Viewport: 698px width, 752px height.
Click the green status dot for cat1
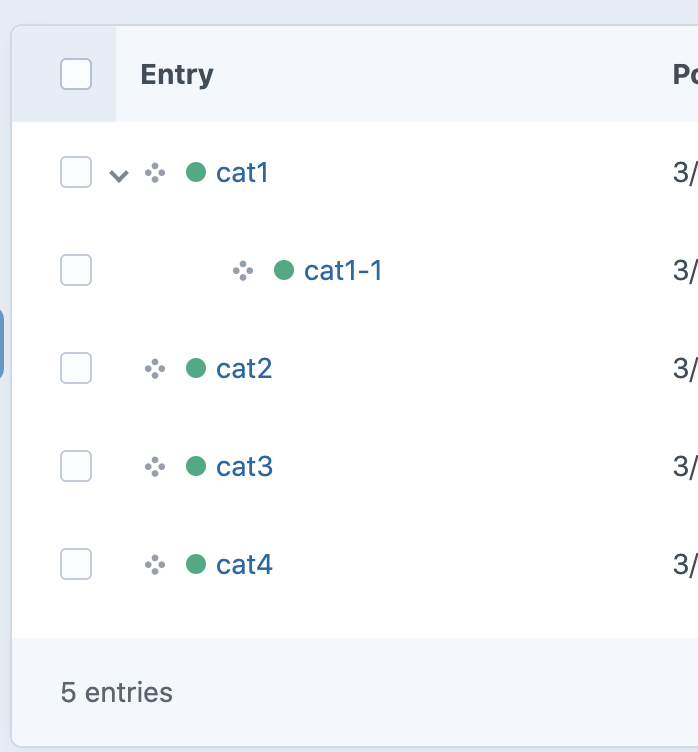[196, 173]
